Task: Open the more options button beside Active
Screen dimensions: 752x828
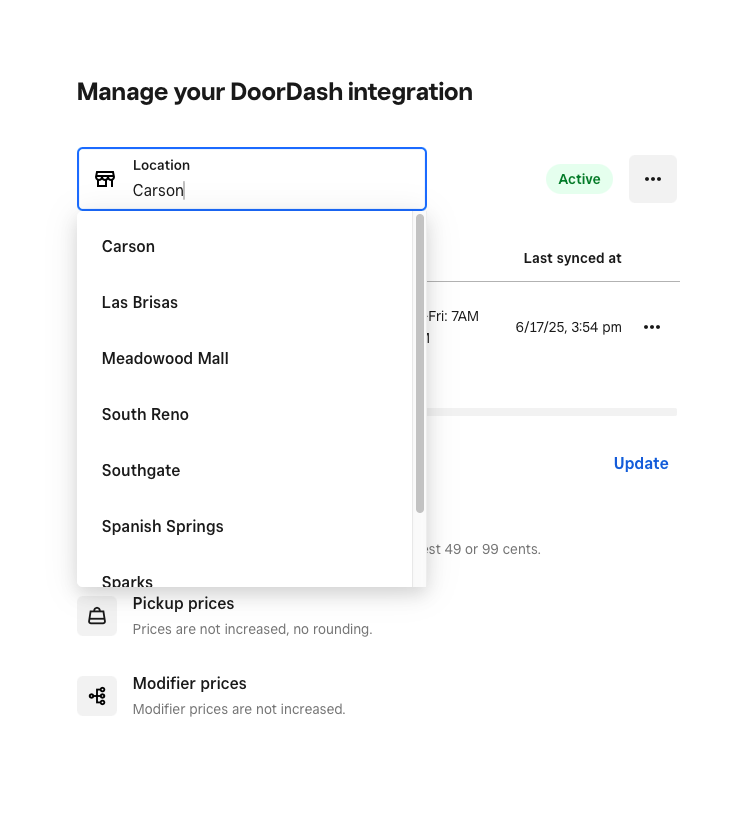Action: tap(652, 179)
